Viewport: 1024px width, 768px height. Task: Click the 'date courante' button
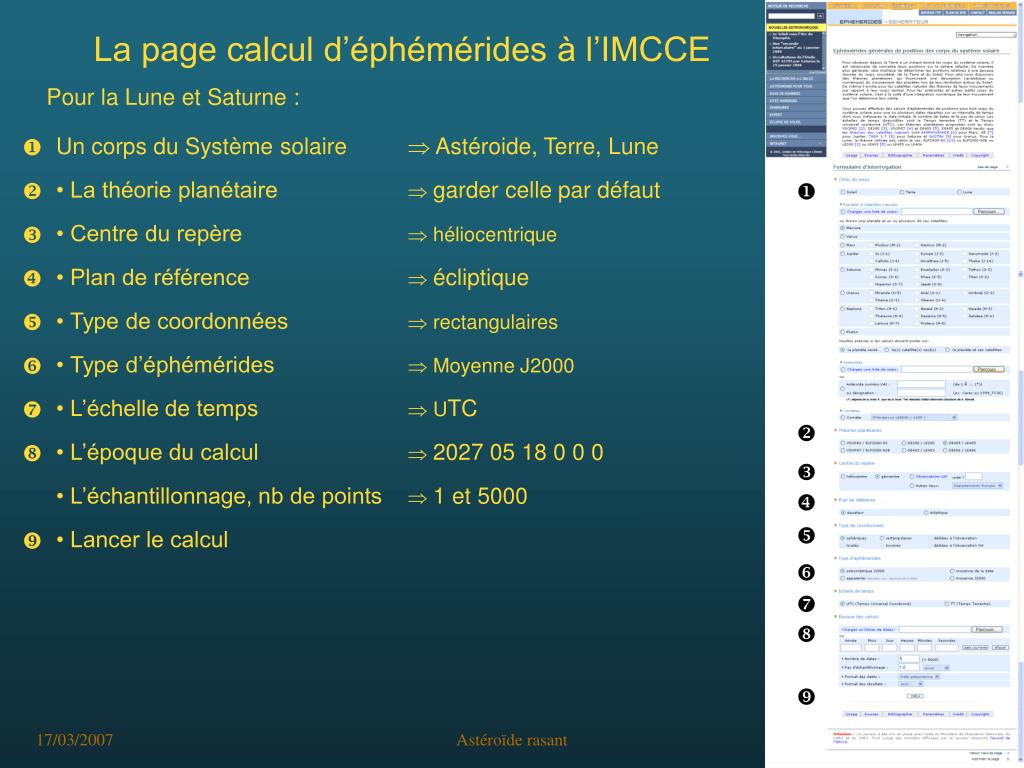tap(976, 648)
